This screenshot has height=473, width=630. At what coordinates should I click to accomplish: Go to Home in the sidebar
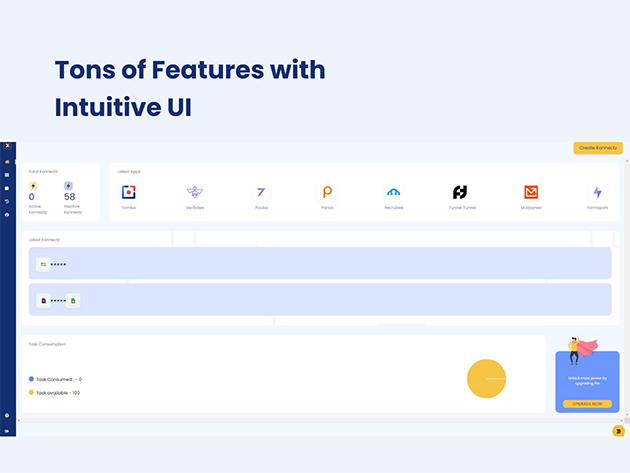pyautogui.click(x=7, y=162)
